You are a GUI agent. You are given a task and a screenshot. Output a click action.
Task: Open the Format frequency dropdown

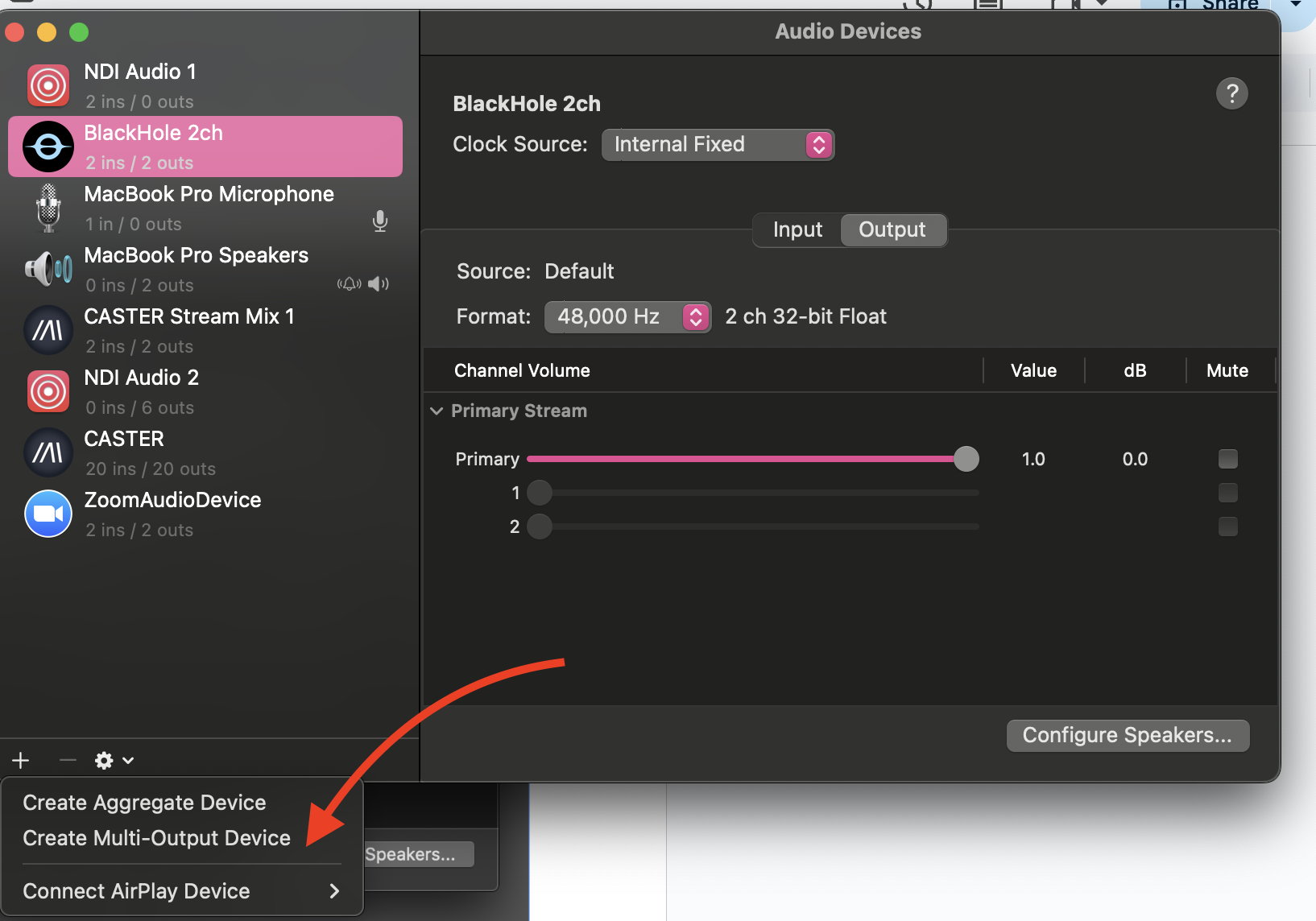point(627,316)
